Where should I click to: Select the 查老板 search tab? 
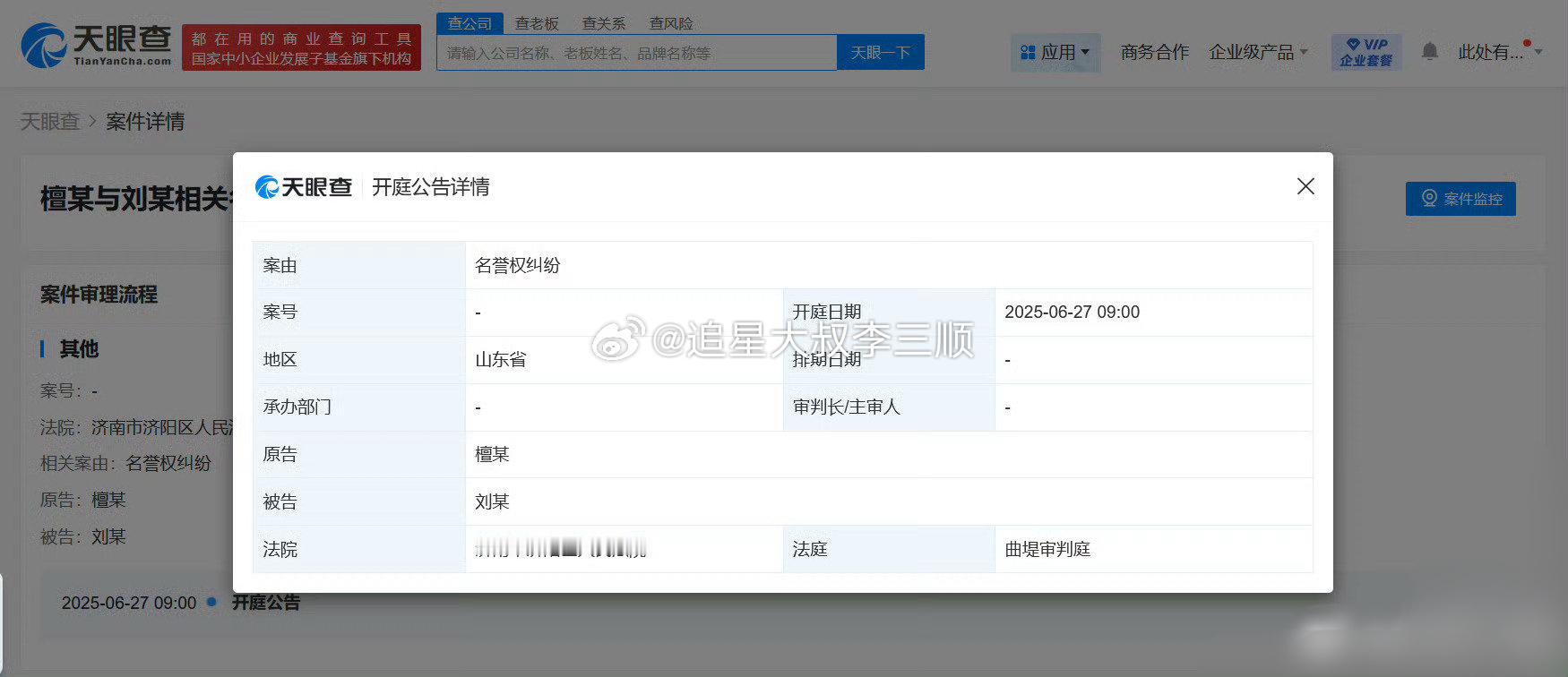point(537,23)
